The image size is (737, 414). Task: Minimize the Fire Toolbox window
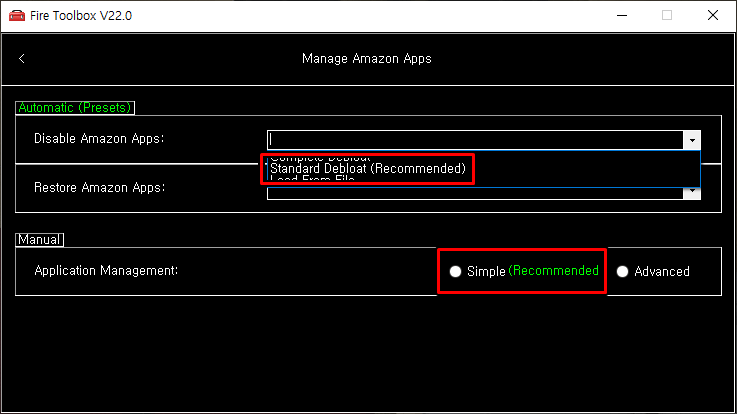[622, 16]
